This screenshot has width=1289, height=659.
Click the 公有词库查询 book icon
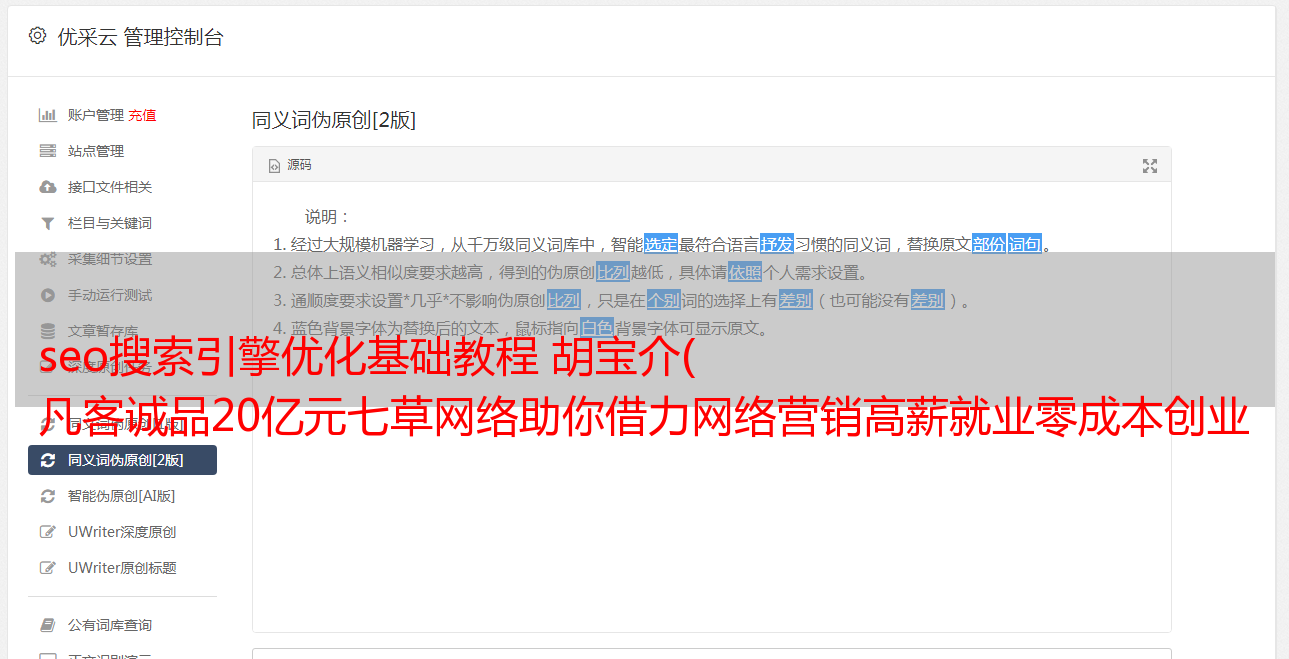coord(47,625)
